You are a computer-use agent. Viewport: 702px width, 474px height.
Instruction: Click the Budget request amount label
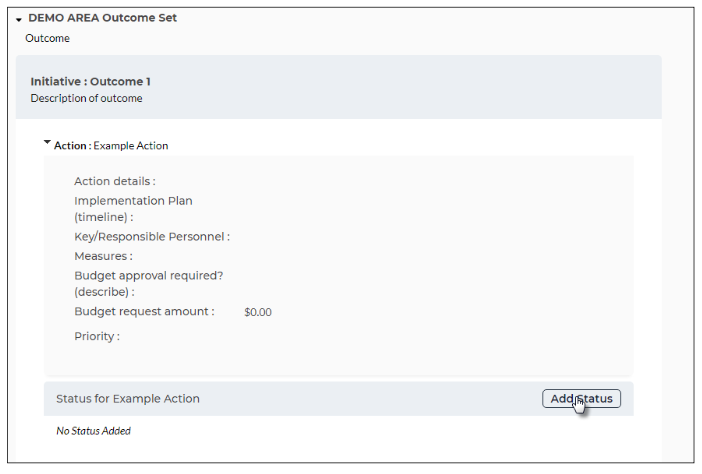pyautogui.click(x=145, y=312)
